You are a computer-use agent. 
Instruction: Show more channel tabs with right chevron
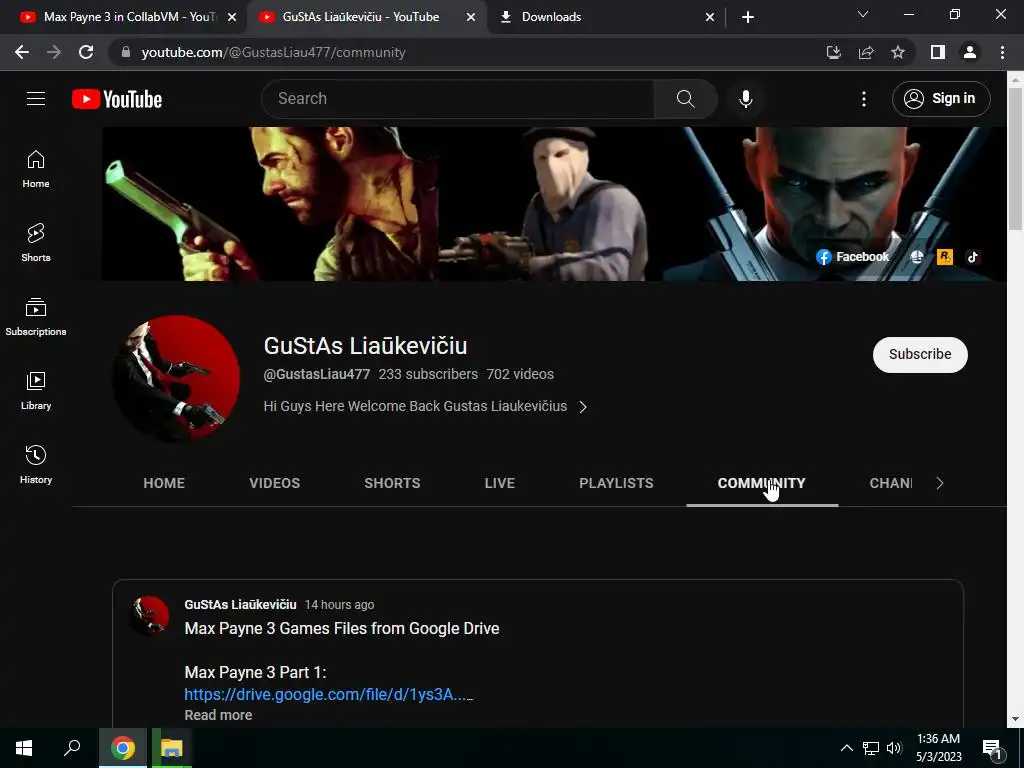pos(940,483)
